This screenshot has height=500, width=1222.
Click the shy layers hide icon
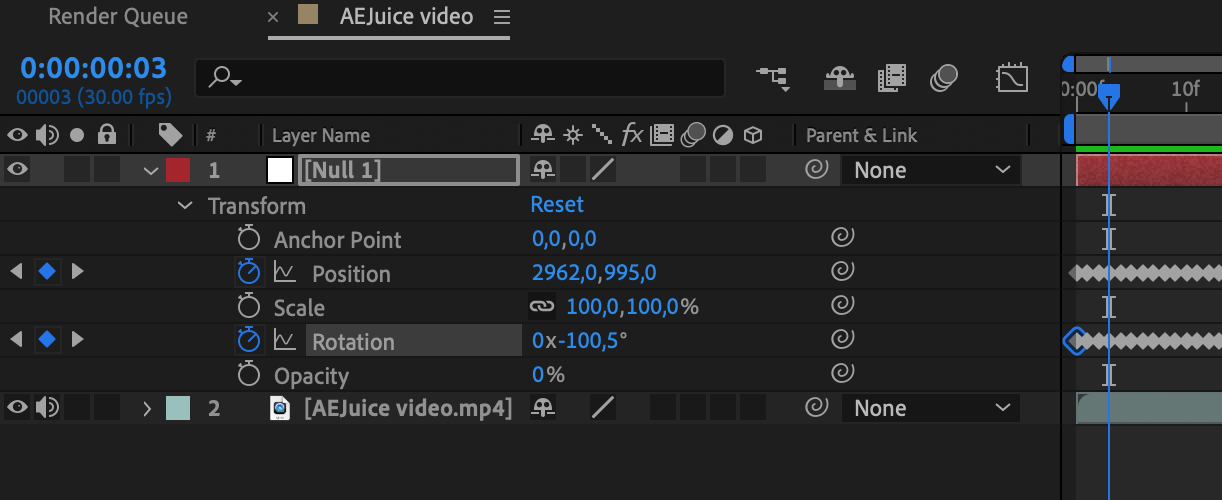[838, 78]
